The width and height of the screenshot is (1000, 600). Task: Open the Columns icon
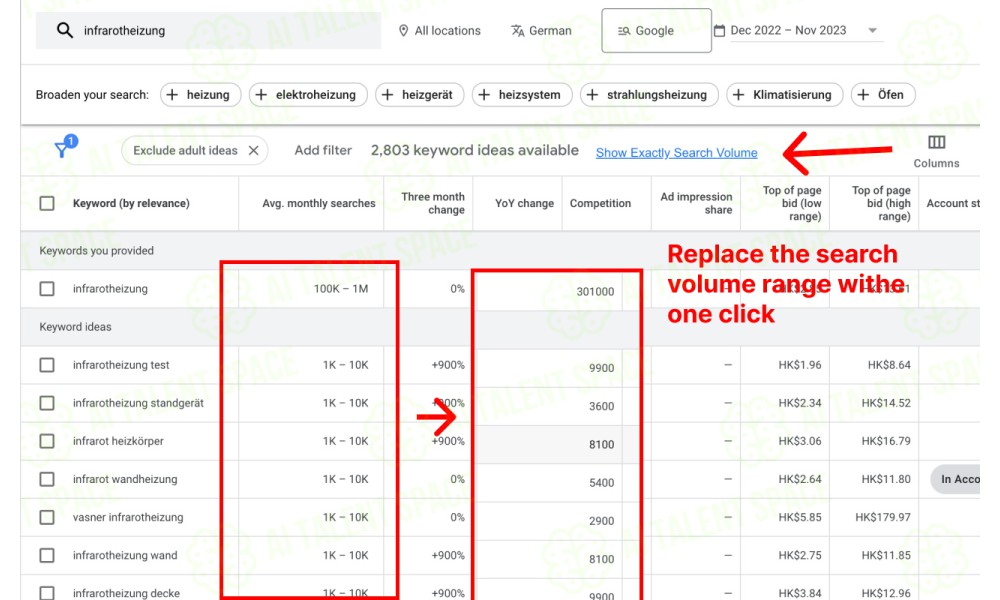(936, 142)
